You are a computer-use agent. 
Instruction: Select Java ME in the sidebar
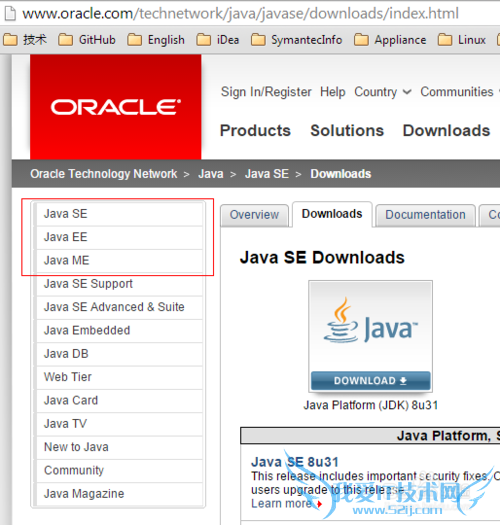[x=119, y=260]
